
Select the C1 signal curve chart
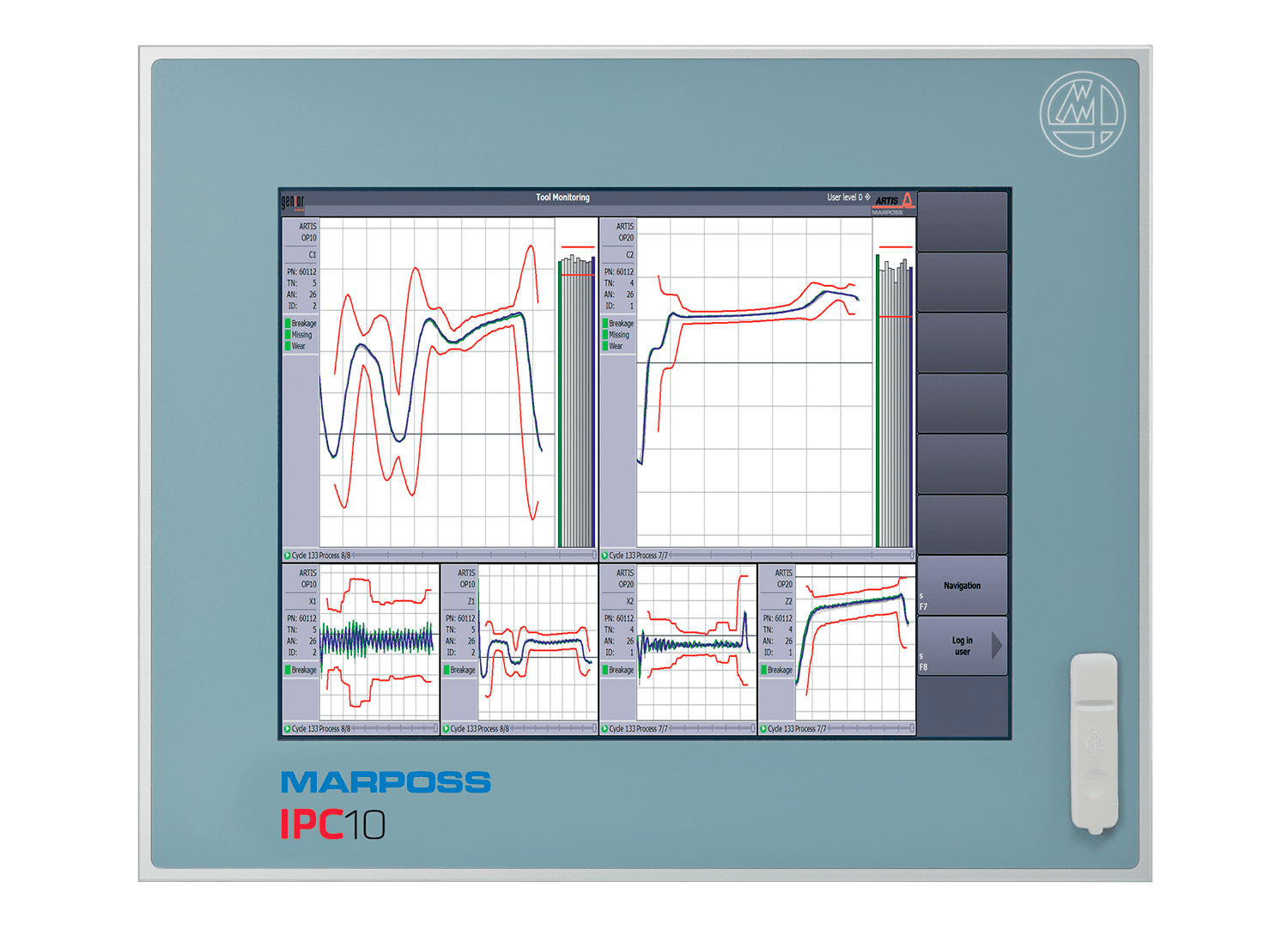[437, 383]
